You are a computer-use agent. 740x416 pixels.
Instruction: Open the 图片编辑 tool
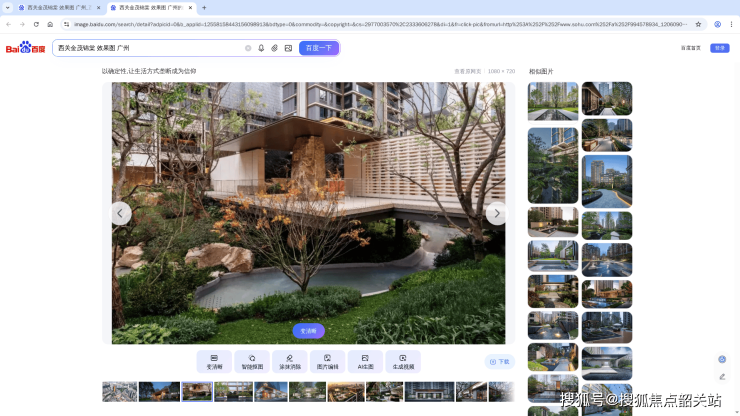click(x=328, y=362)
